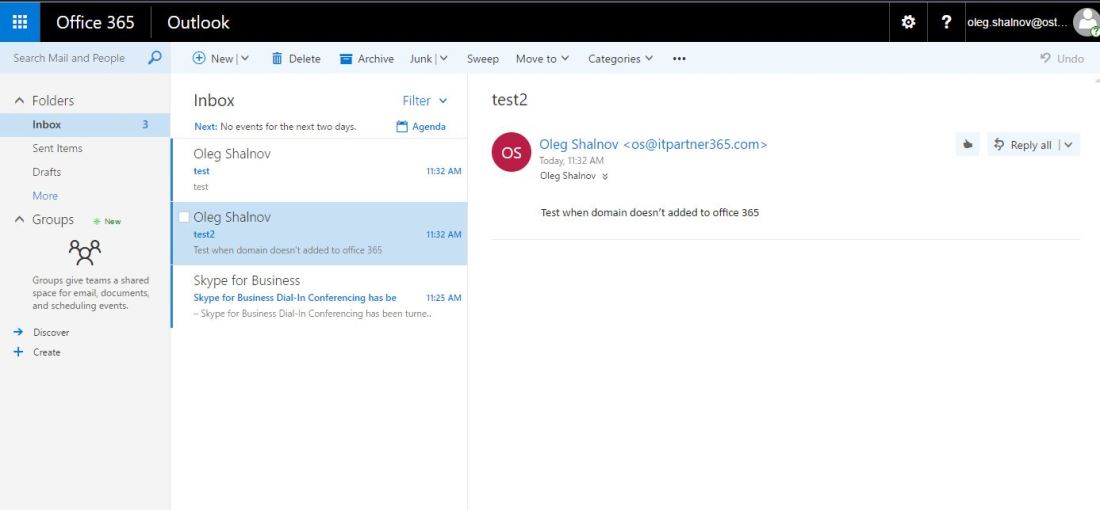This screenshot has height=510, width=1100.
Task: Expand the Reply all dropdown arrow
Action: pyautogui.click(x=1068, y=145)
